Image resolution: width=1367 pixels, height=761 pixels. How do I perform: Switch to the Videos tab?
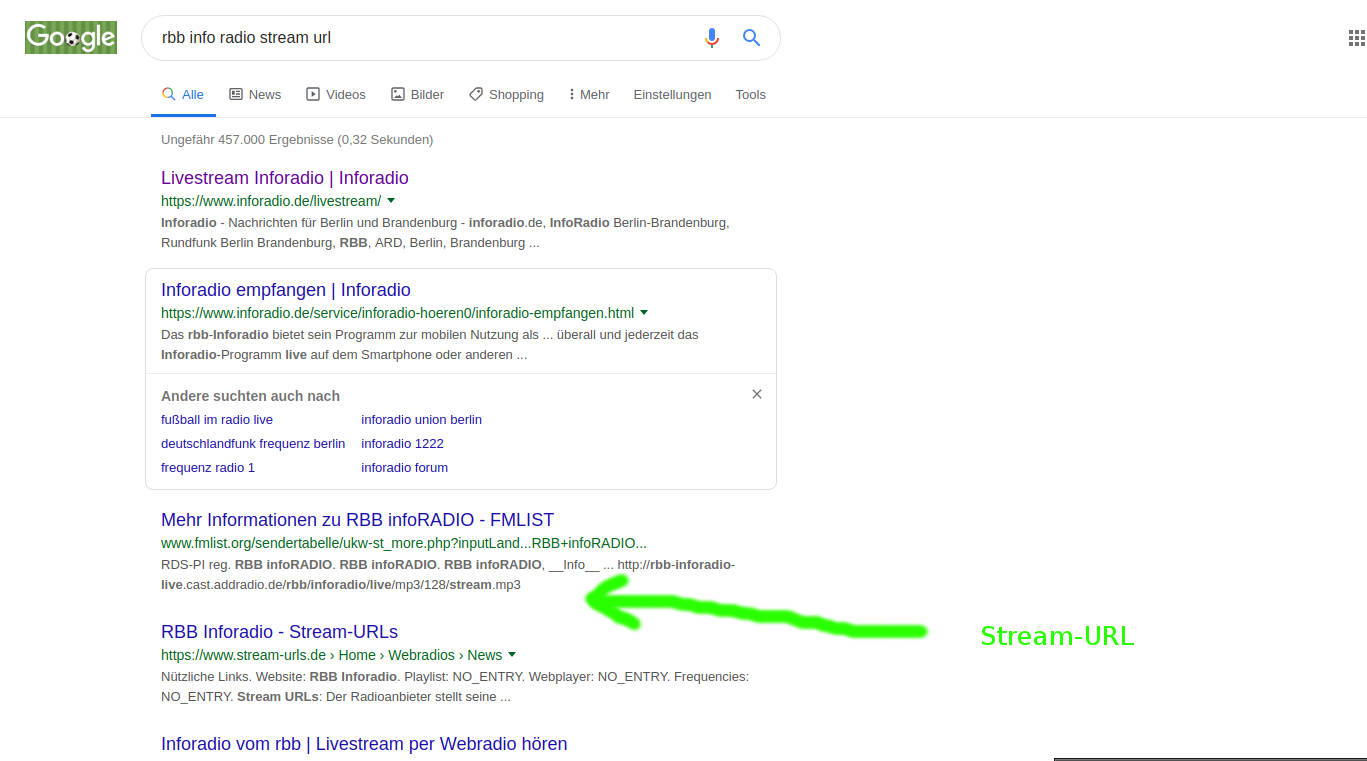click(336, 94)
